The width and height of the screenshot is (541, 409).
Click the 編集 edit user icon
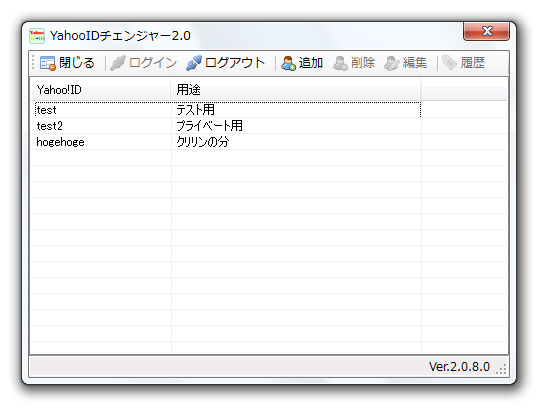(x=392, y=63)
